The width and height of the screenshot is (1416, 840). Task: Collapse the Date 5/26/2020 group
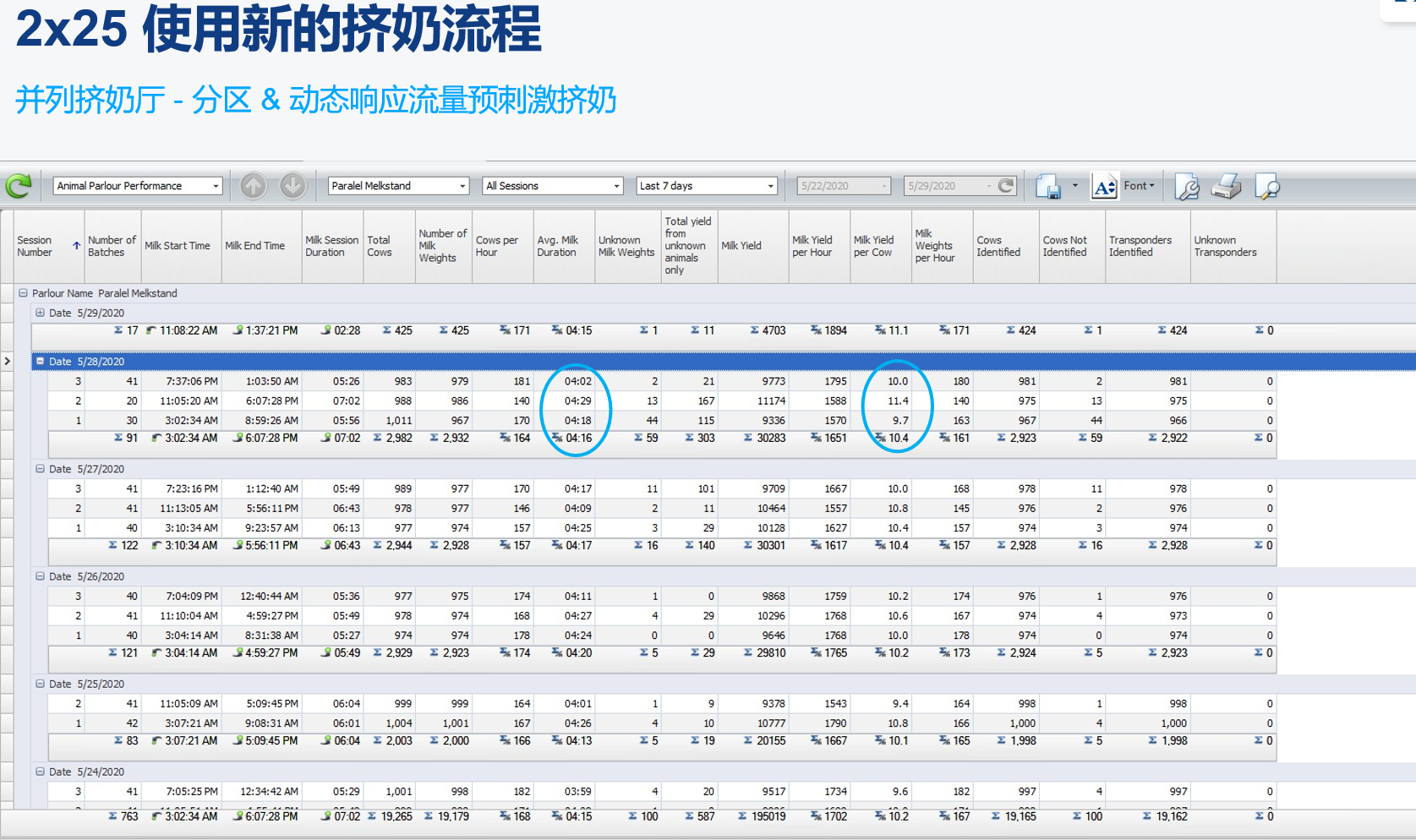40,575
